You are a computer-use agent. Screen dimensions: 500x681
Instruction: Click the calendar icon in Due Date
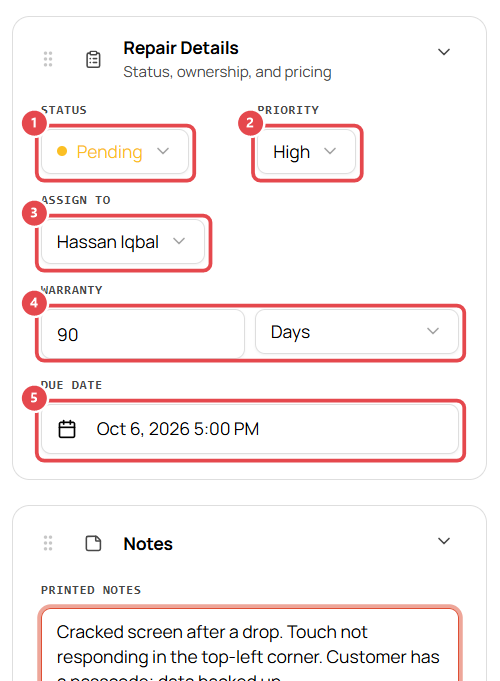tap(67, 429)
